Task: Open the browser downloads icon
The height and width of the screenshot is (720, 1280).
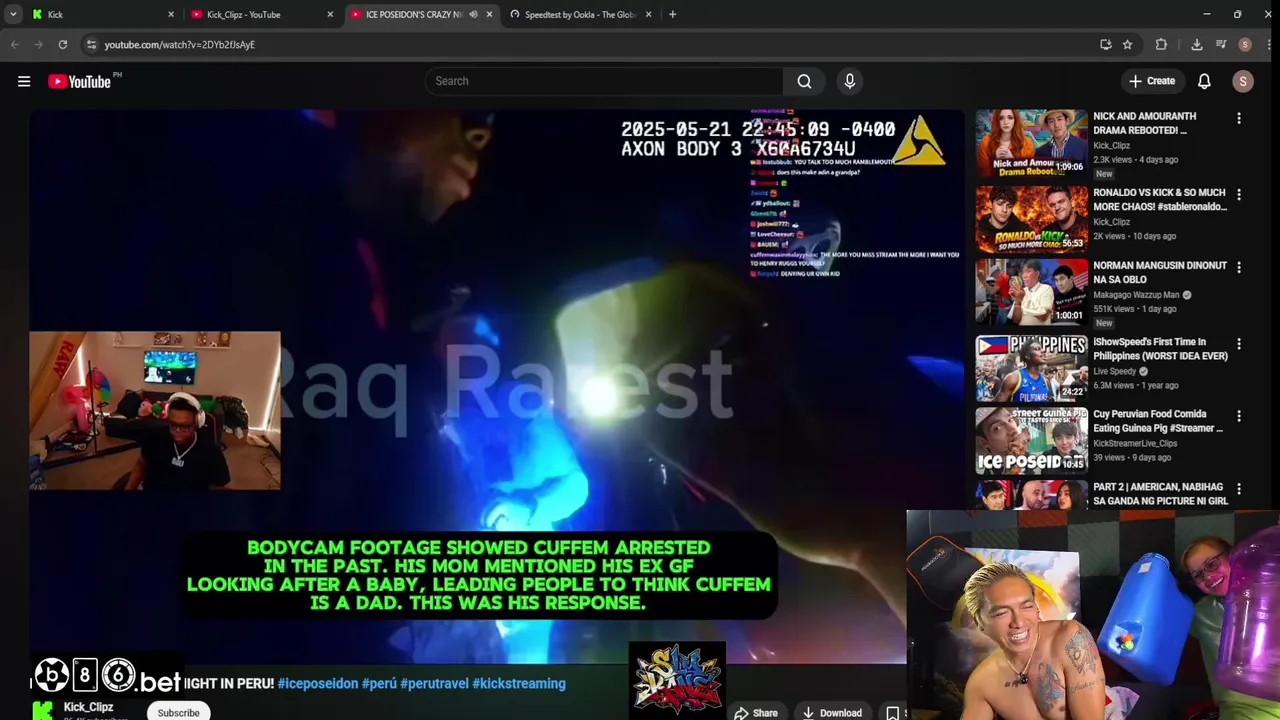Action: click(x=1197, y=44)
